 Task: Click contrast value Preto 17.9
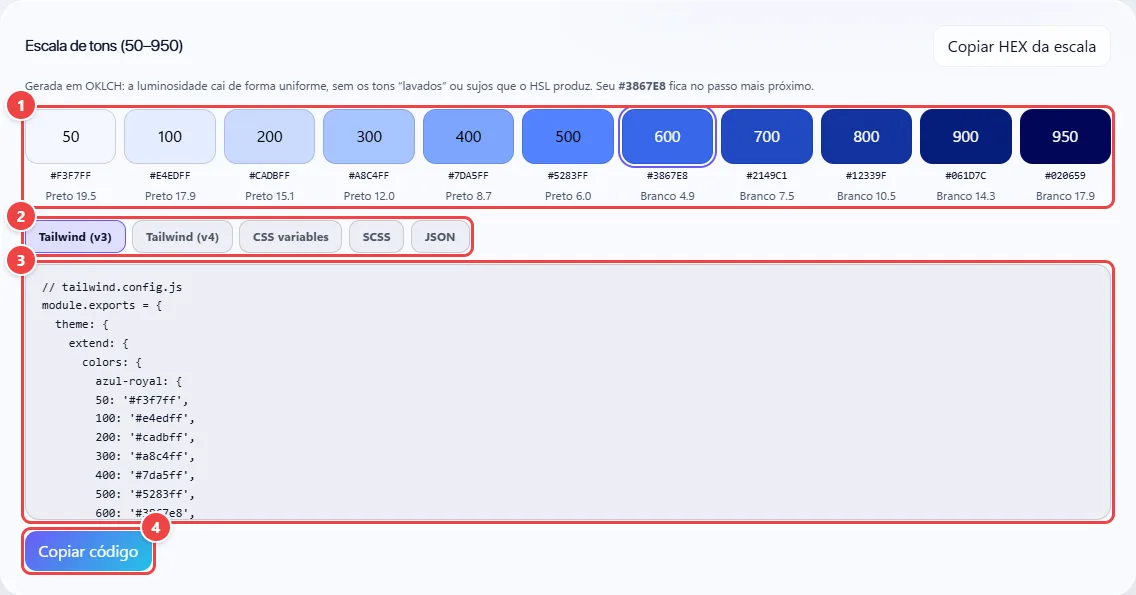170,196
